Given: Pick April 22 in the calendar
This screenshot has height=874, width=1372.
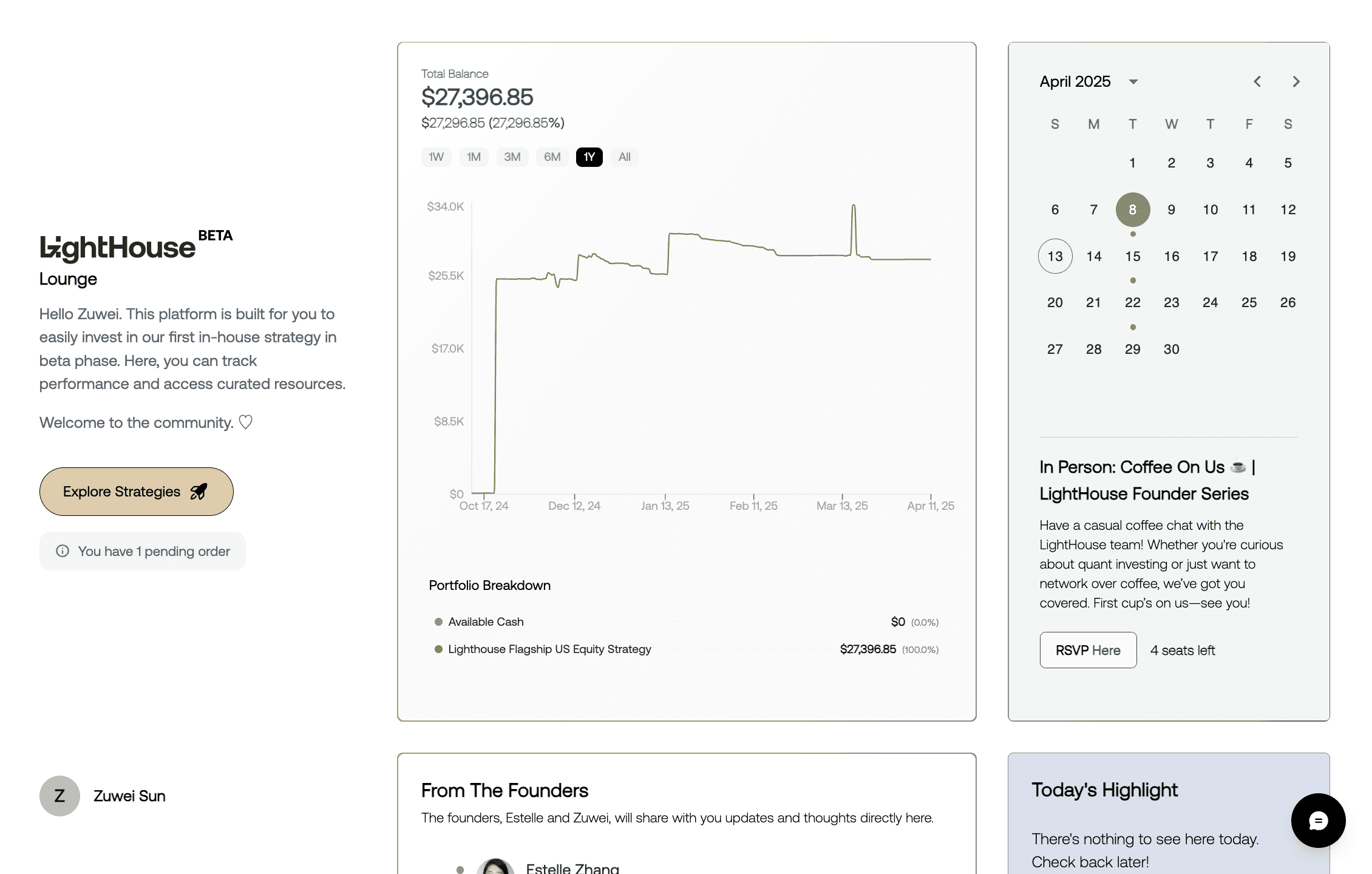Looking at the screenshot, I should pos(1132,302).
